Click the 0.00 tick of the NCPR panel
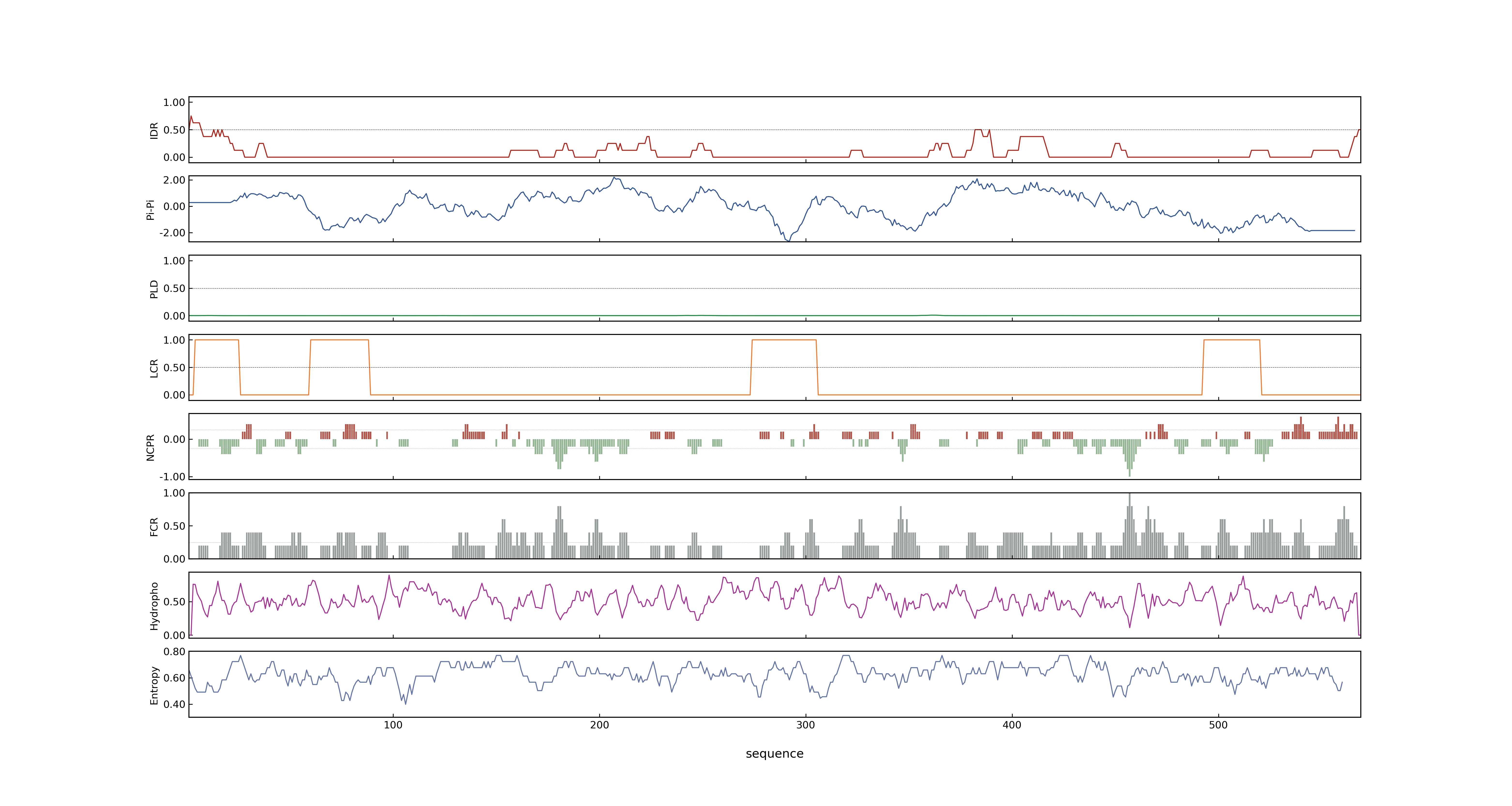The height and width of the screenshot is (806, 1512). (174, 439)
